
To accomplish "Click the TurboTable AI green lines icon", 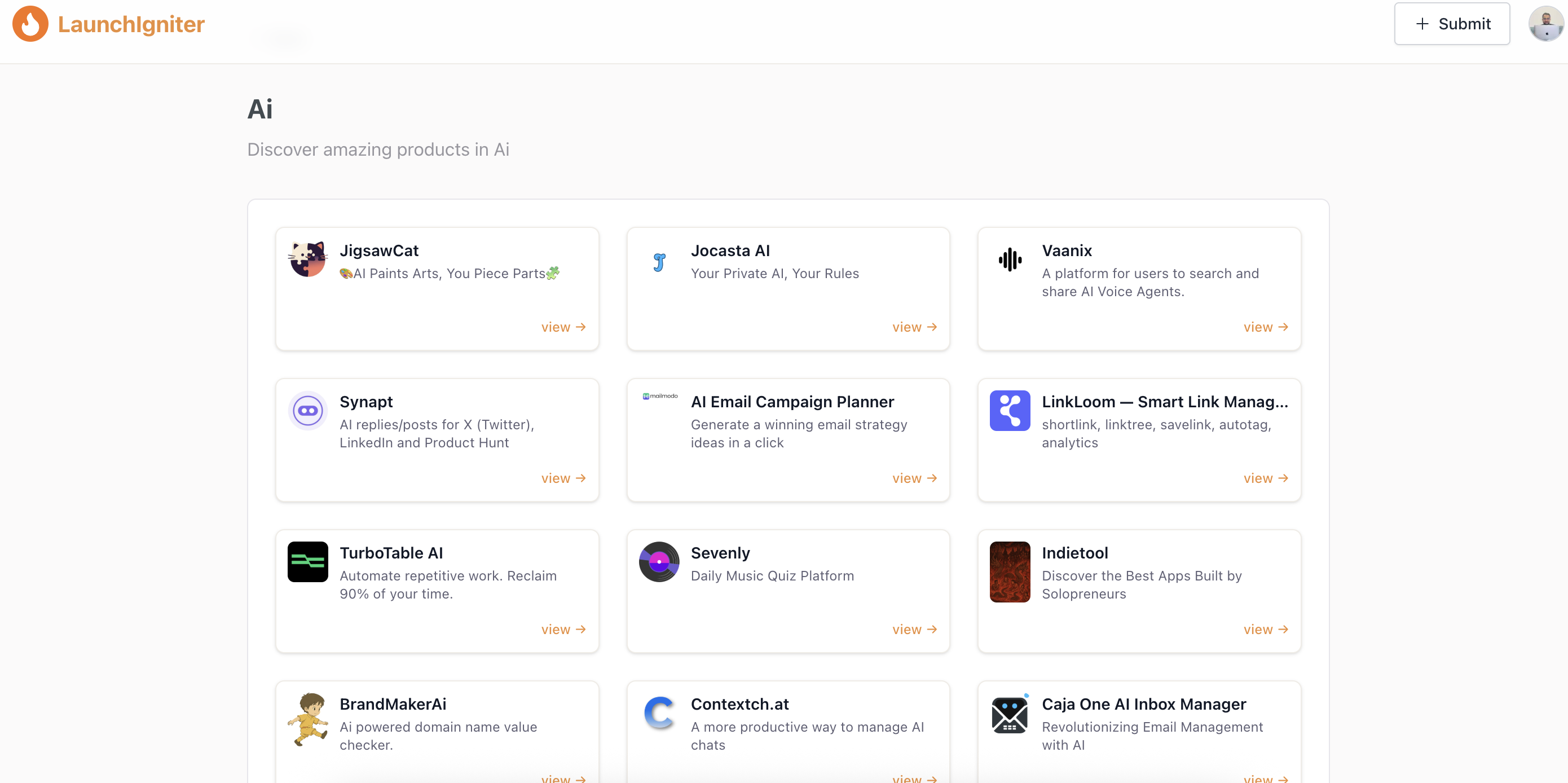I will (x=307, y=562).
